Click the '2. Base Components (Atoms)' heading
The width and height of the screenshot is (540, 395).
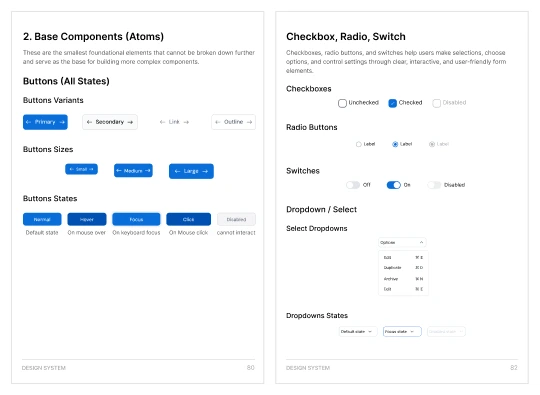[93, 37]
